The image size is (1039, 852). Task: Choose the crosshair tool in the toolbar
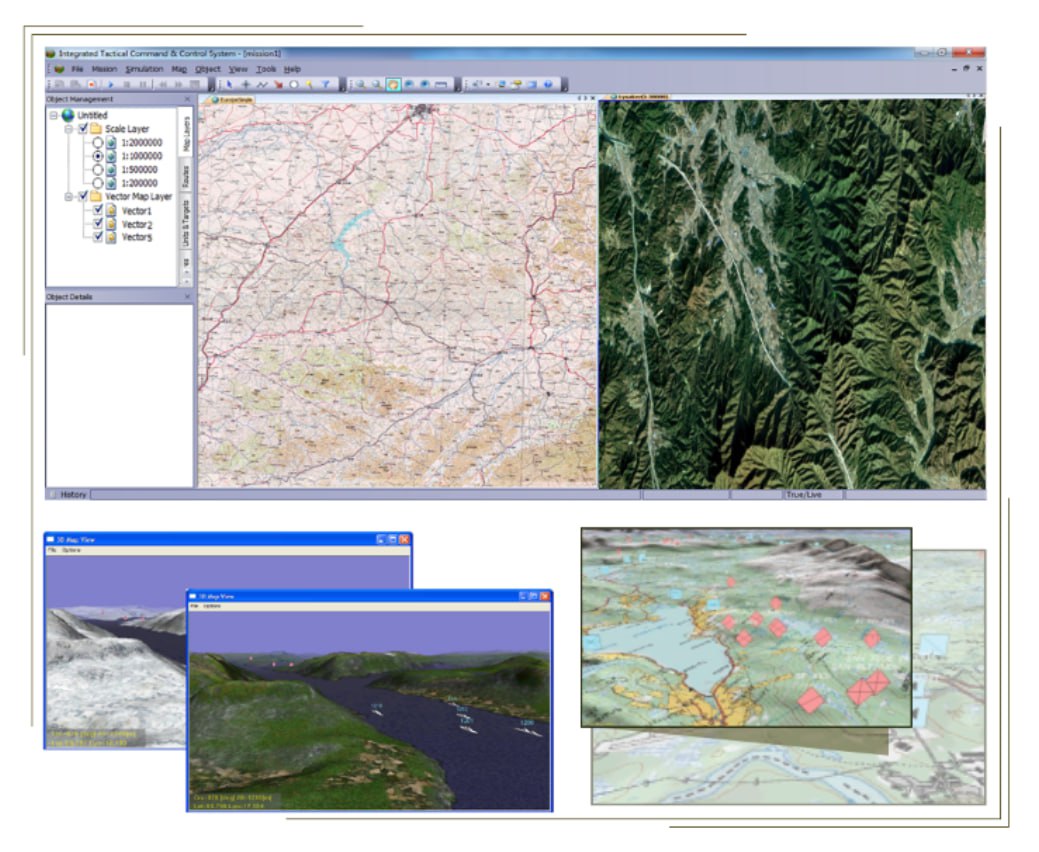point(245,85)
